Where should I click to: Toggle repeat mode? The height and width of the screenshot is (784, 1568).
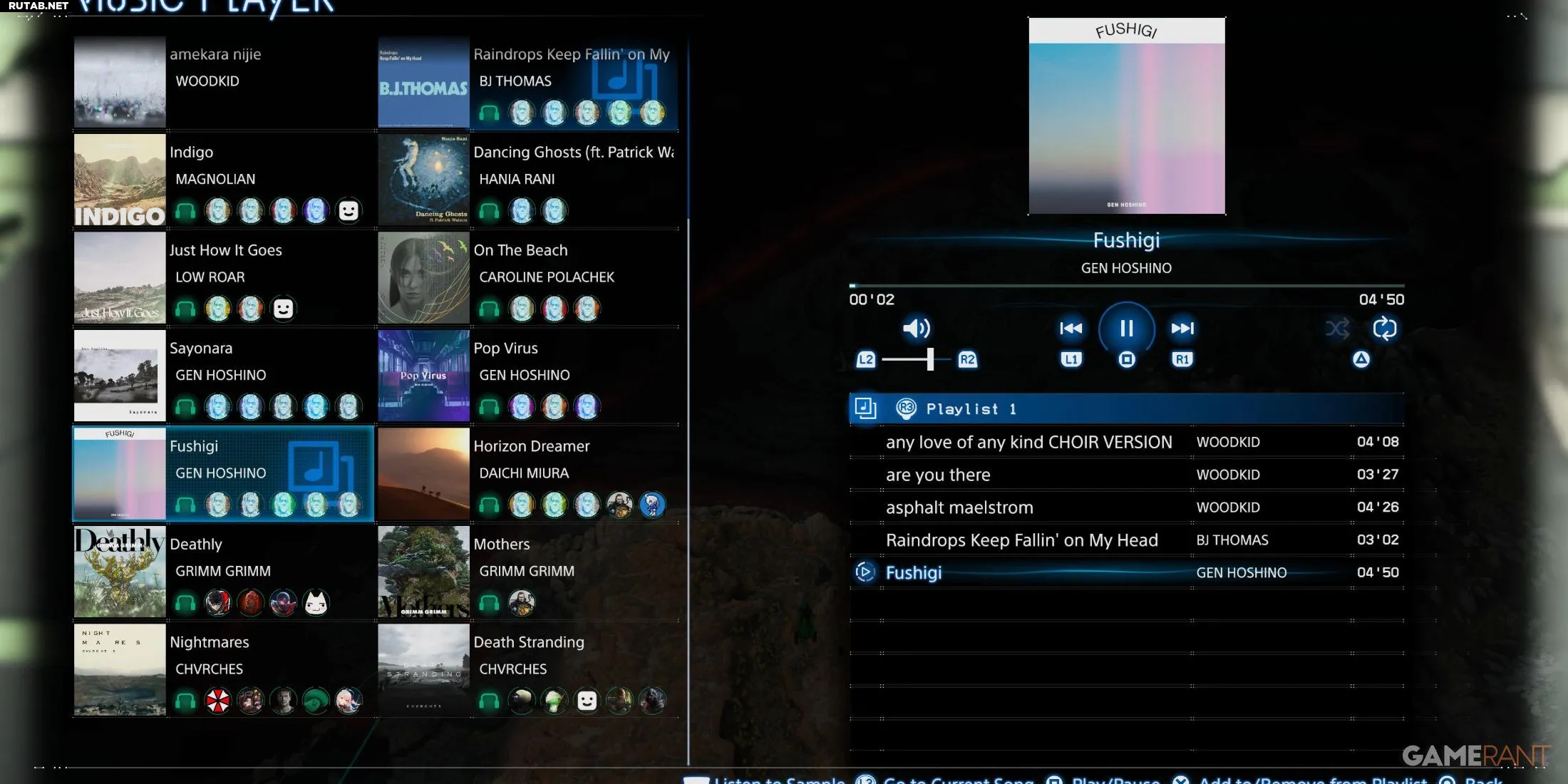pos(1384,329)
